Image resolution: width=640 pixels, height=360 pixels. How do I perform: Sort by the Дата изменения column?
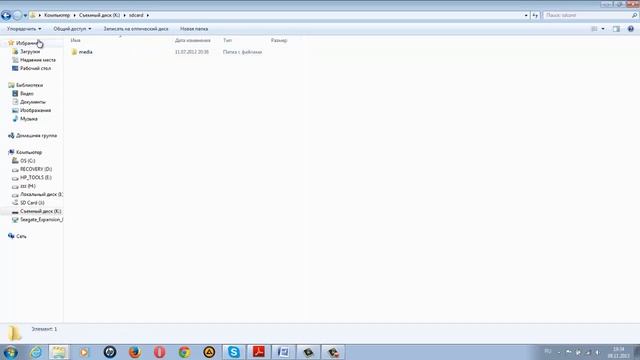tap(193, 40)
